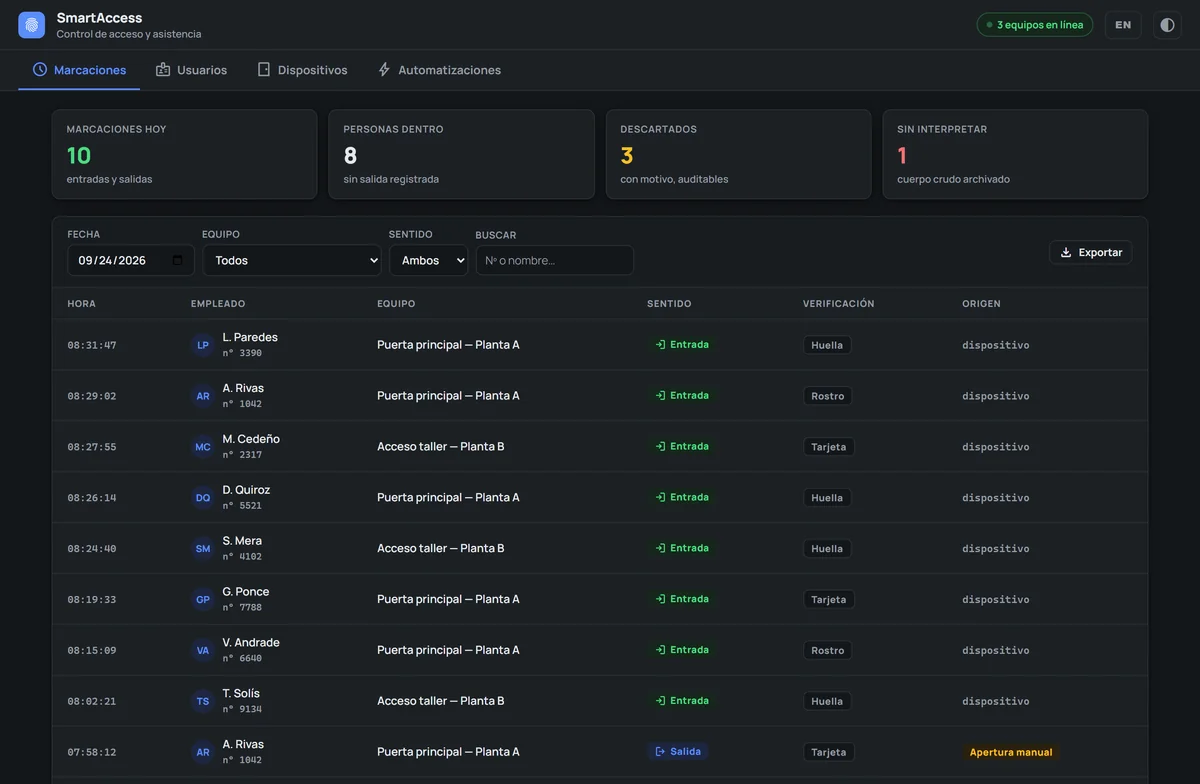Switch language with the EN button

coord(1123,25)
